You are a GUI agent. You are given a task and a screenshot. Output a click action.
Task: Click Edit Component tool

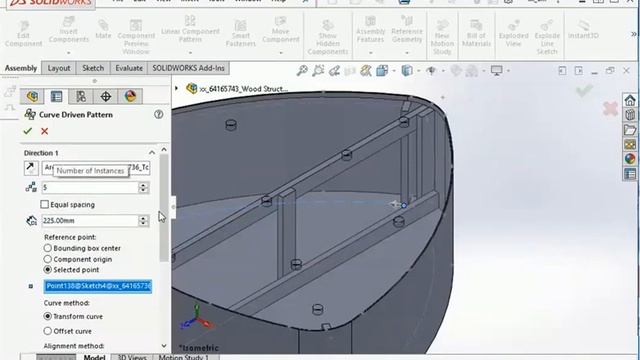pyautogui.click(x=23, y=34)
